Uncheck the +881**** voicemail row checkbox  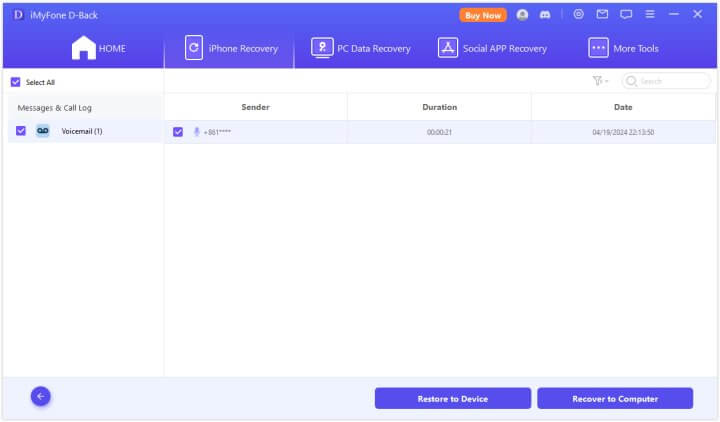[178, 132]
